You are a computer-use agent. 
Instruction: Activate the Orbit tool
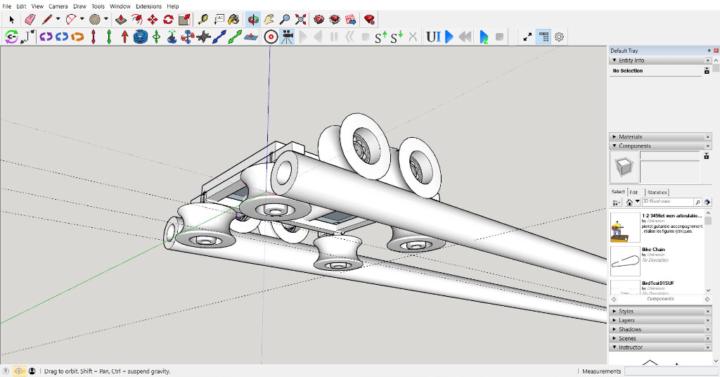point(253,19)
